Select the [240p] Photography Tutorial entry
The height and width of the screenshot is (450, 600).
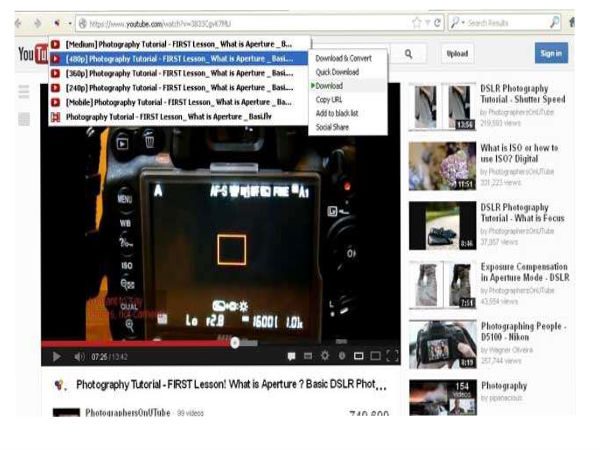[x=179, y=88]
